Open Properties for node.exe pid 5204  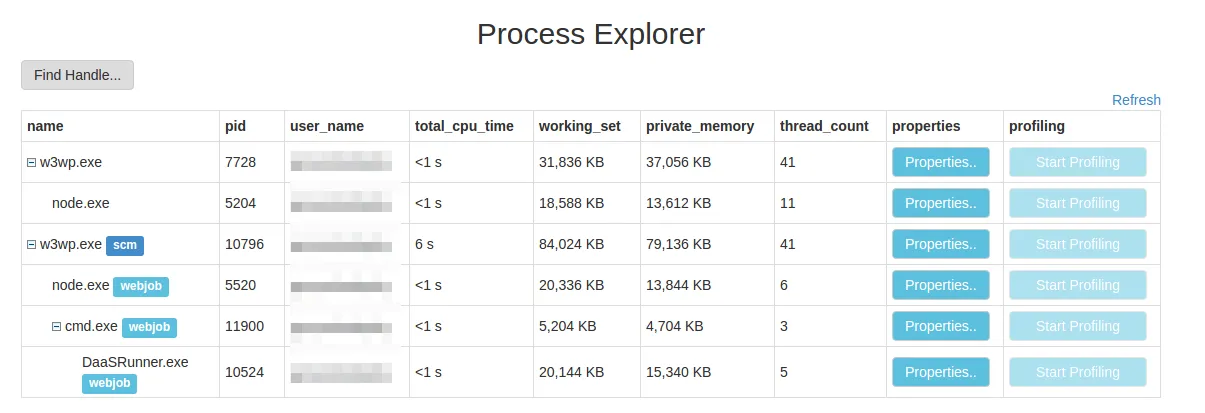click(940, 203)
